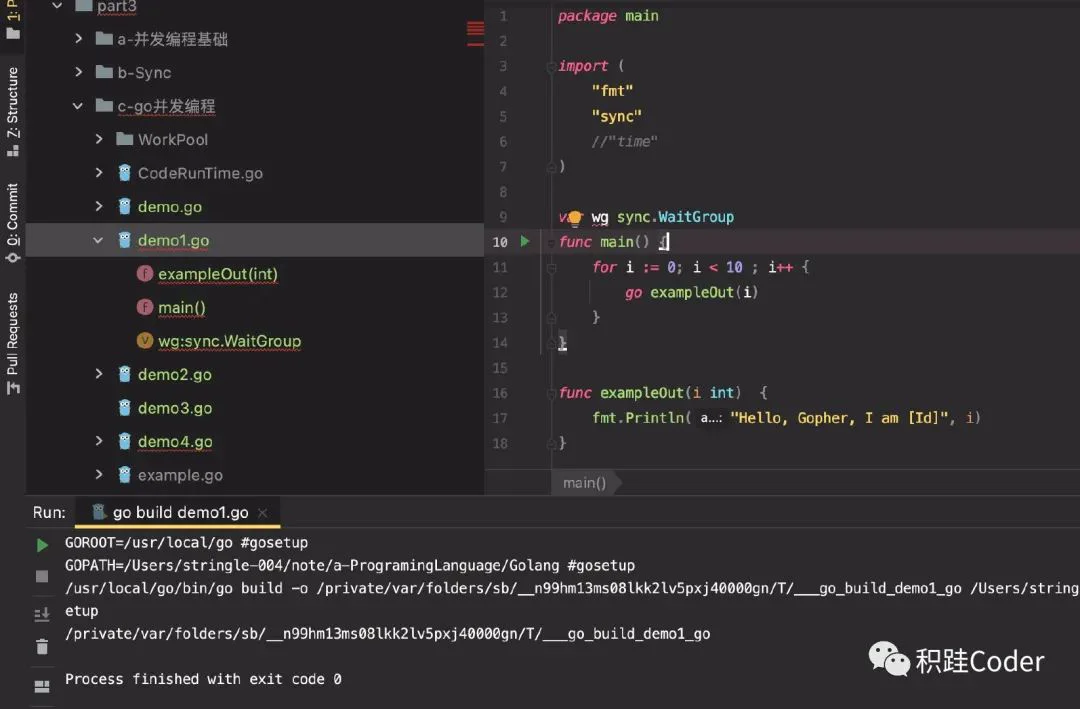
Task: Click line number 12 in the gutter
Action: pyautogui.click(x=500, y=293)
